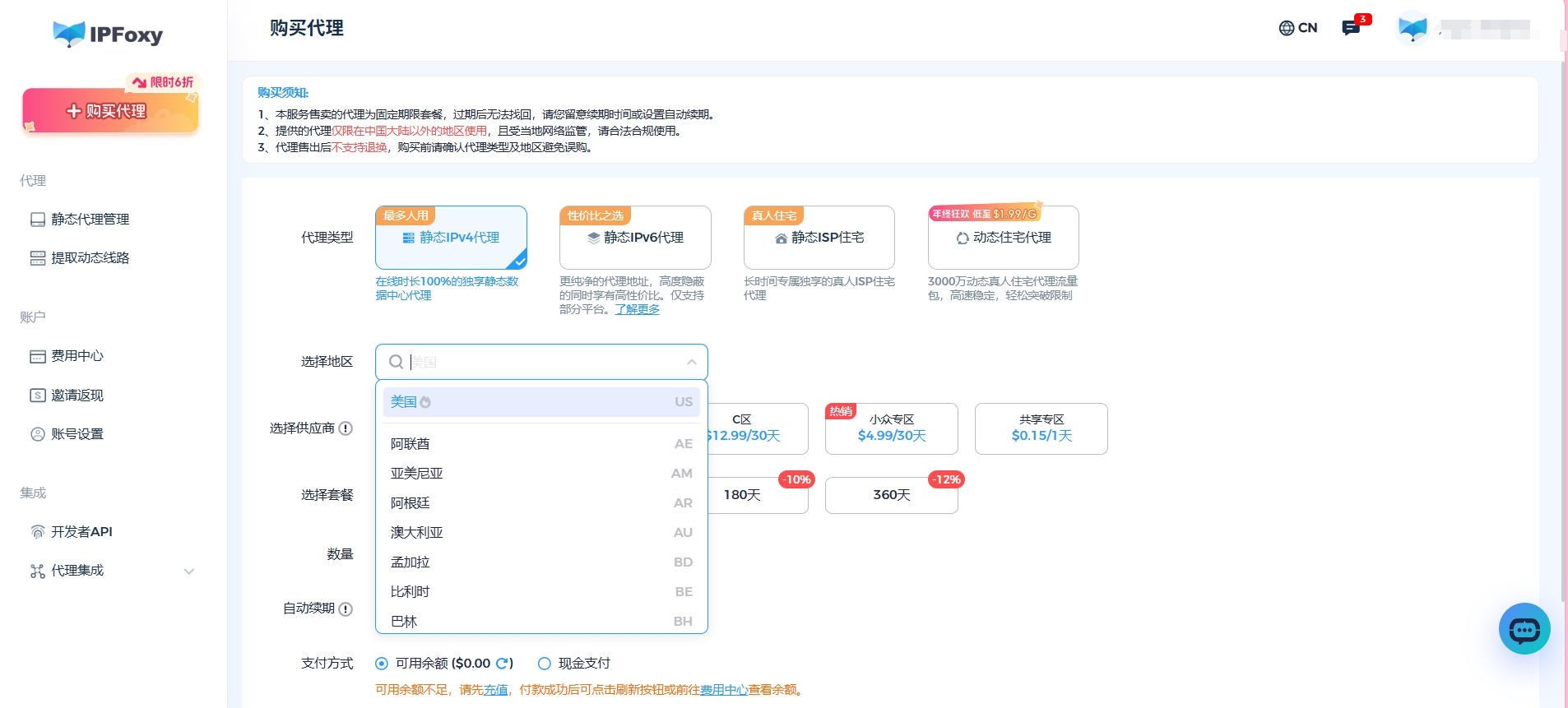Click the 费用中心 card icon
This screenshot has width=1568, height=708.
pos(38,356)
